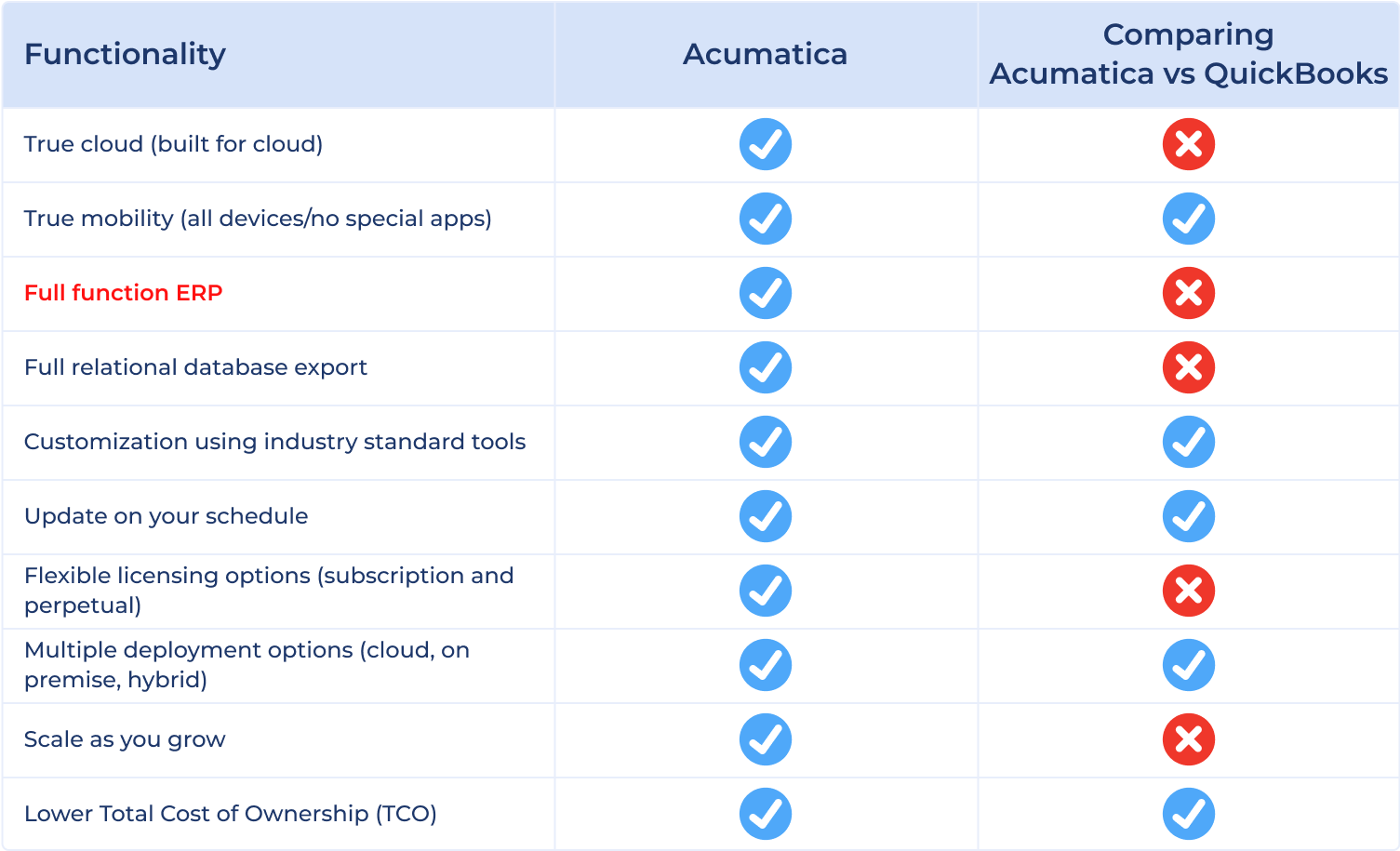Select the True cloud (built for cloud) label
Screen dimensions: 1400x851
click(174, 144)
